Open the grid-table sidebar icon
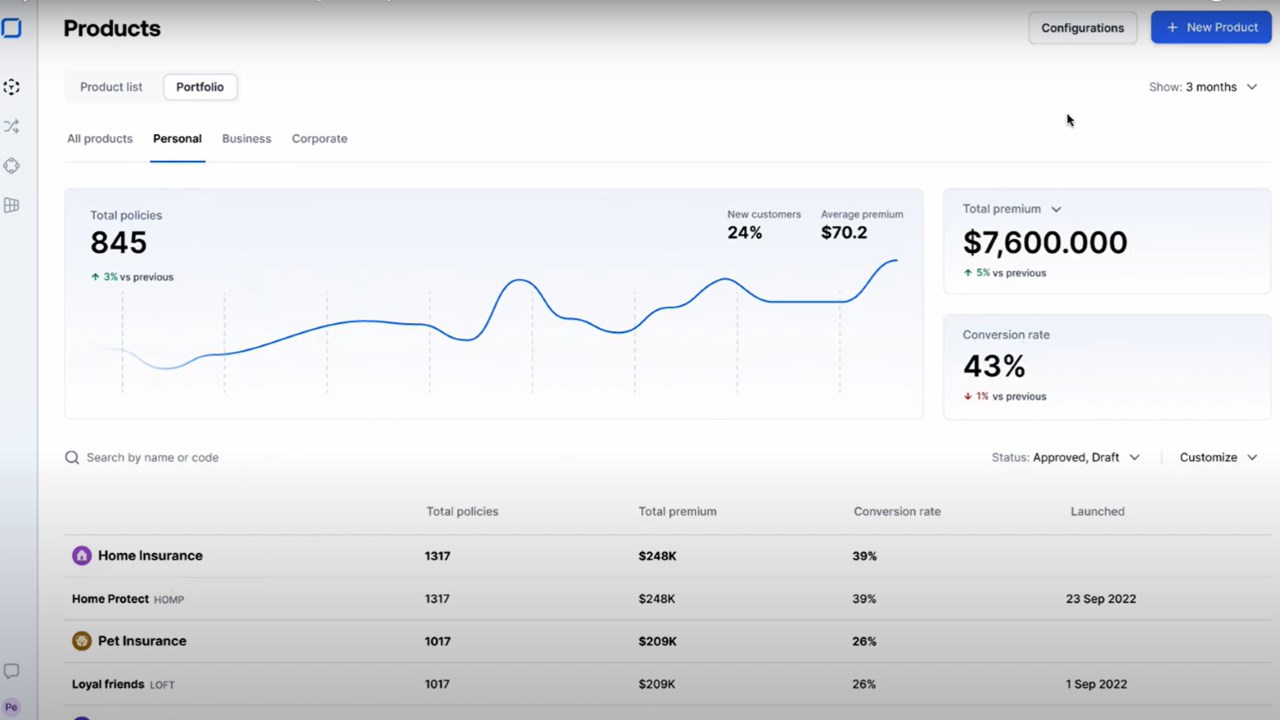Screen dimensions: 1280x720 pyautogui.click(x=12, y=205)
